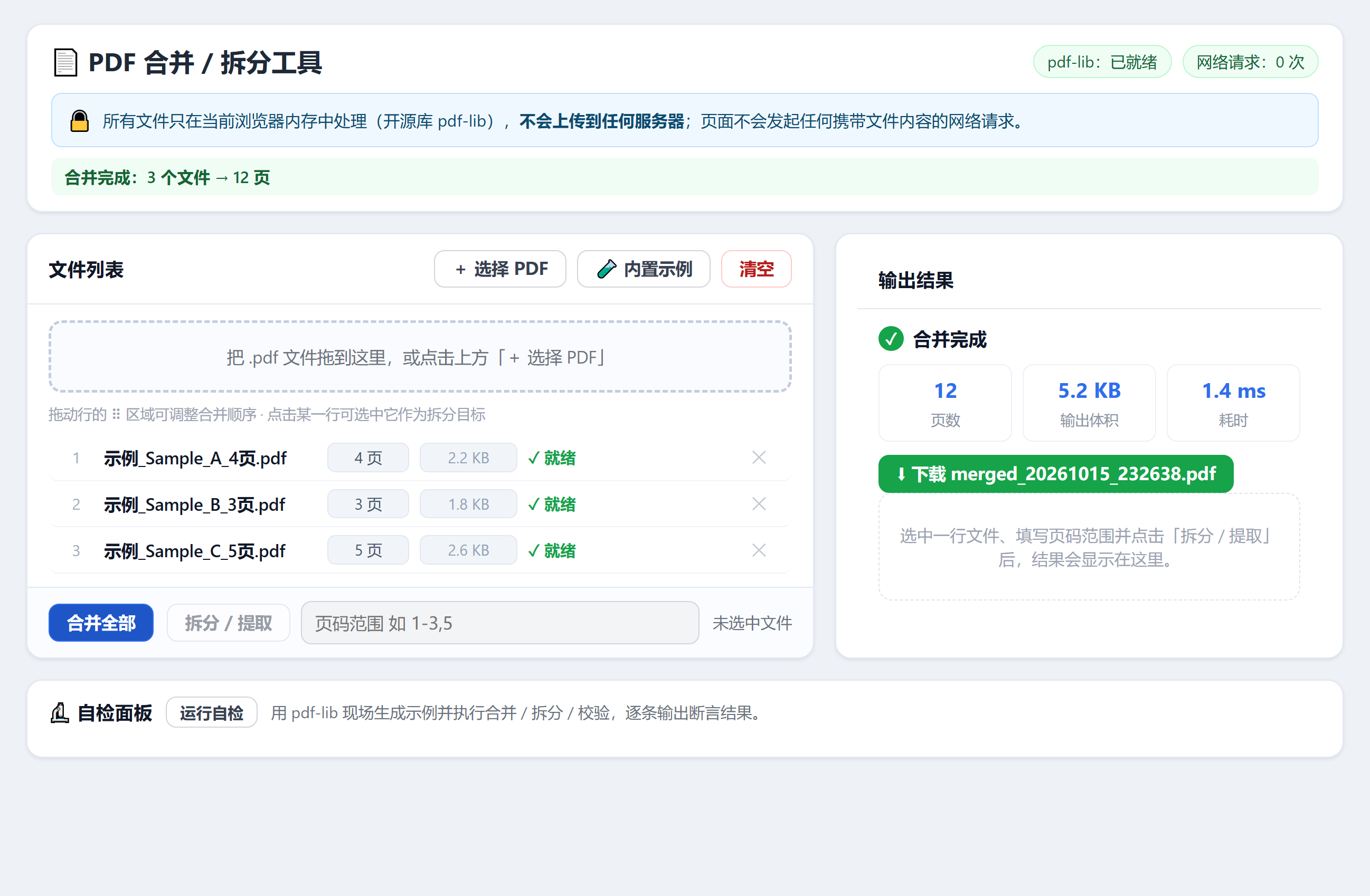Viewport: 1370px width, 896px height.
Task: Click the 拆分 / 提取 button
Action: tap(228, 623)
